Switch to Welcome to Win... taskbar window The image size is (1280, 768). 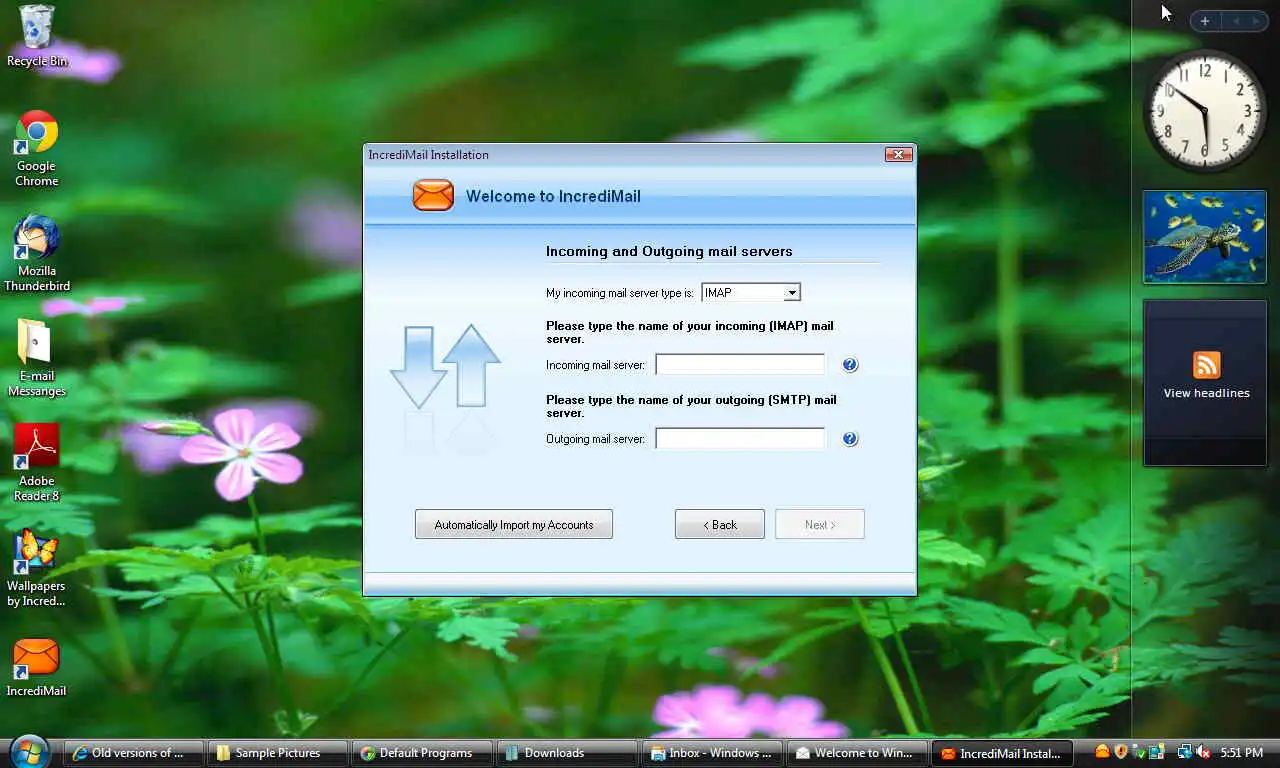tap(856, 753)
